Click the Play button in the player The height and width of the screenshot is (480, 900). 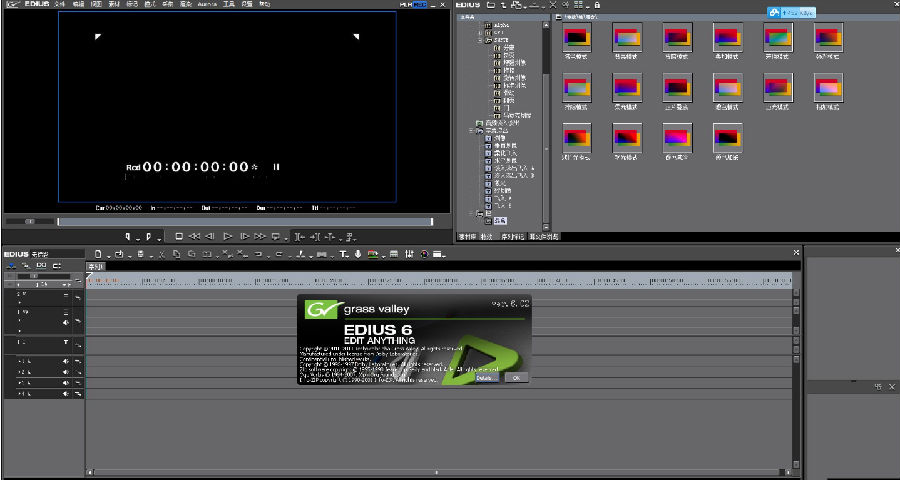tap(228, 236)
